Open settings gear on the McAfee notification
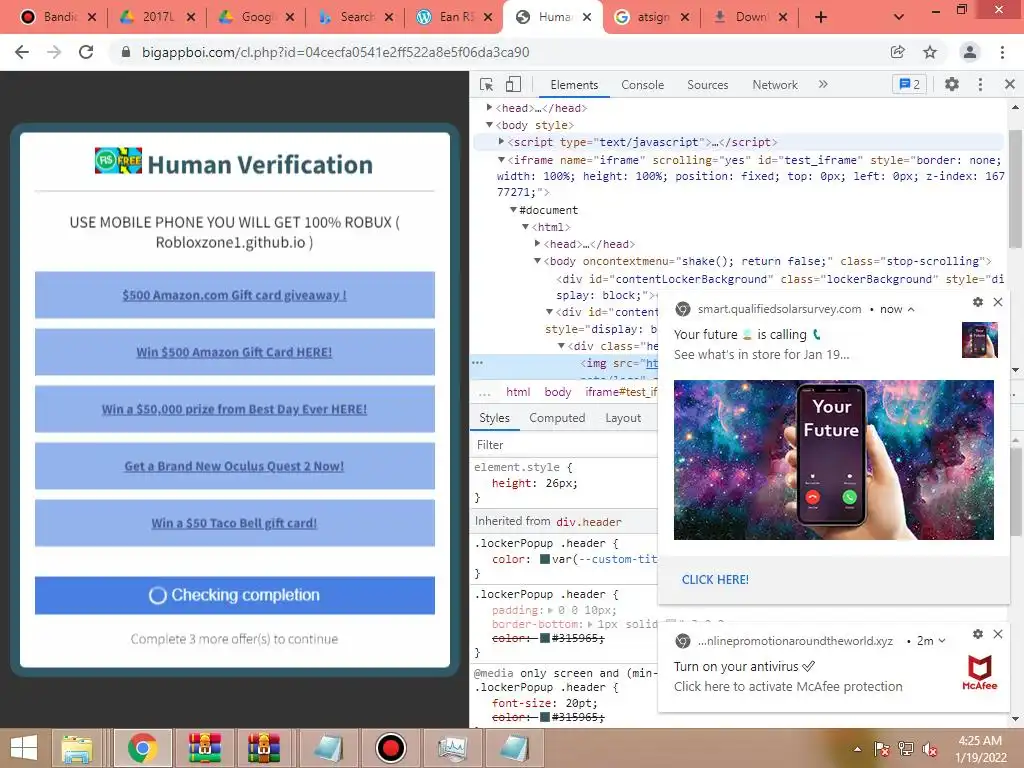The image size is (1024, 768). pyautogui.click(x=978, y=634)
